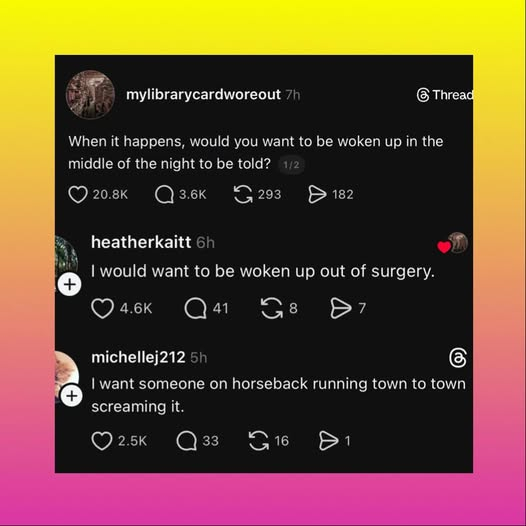
Task: Like heatherkaitt's surgery reply
Action: pos(103,308)
